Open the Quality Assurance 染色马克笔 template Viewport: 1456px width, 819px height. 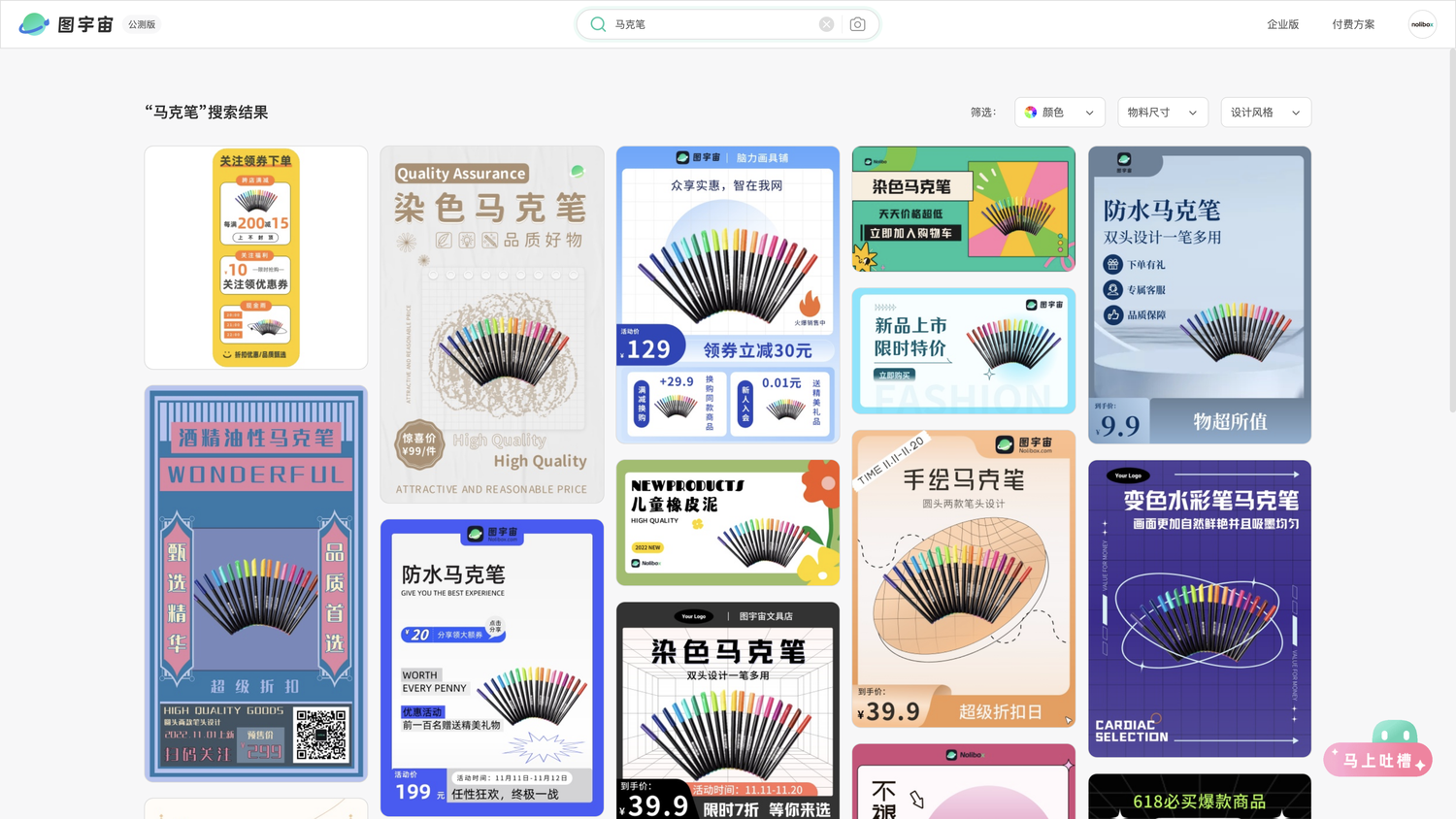coord(492,324)
